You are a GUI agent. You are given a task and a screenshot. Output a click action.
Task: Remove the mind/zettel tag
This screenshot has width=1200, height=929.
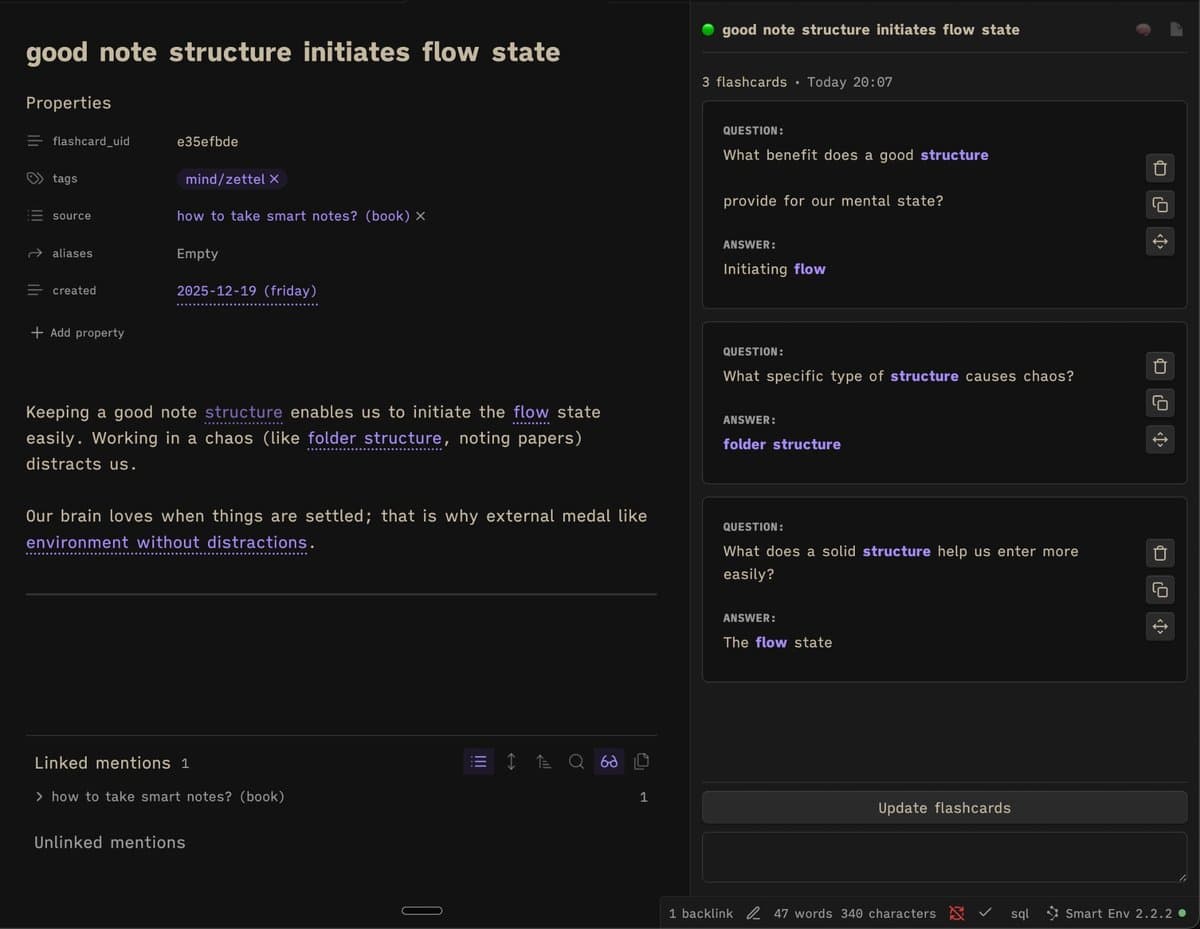274,179
